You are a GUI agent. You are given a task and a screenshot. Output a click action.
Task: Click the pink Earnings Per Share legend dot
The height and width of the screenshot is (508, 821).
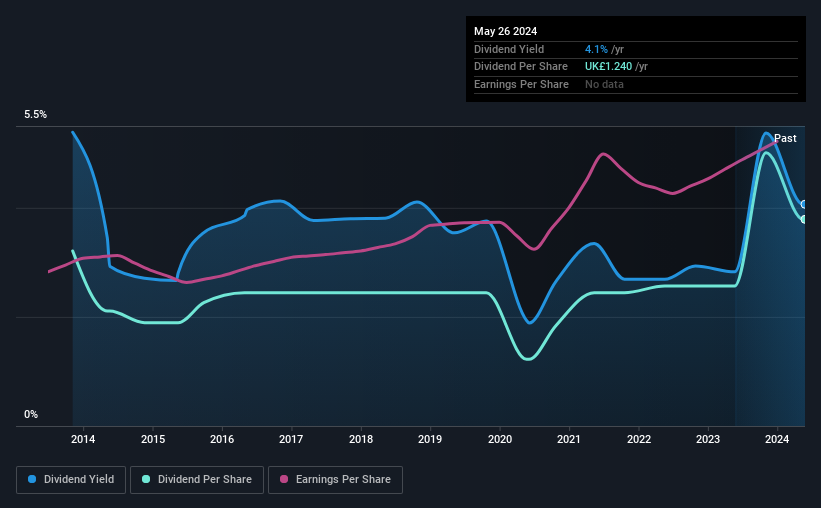click(x=284, y=479)
